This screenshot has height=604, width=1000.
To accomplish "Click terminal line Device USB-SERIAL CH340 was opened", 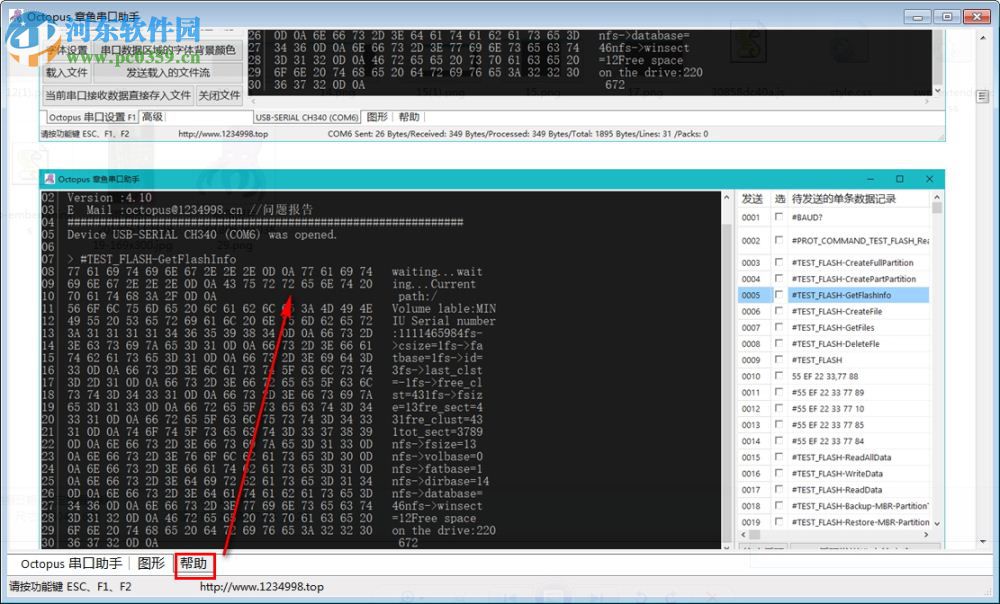I will coord(202,235).
